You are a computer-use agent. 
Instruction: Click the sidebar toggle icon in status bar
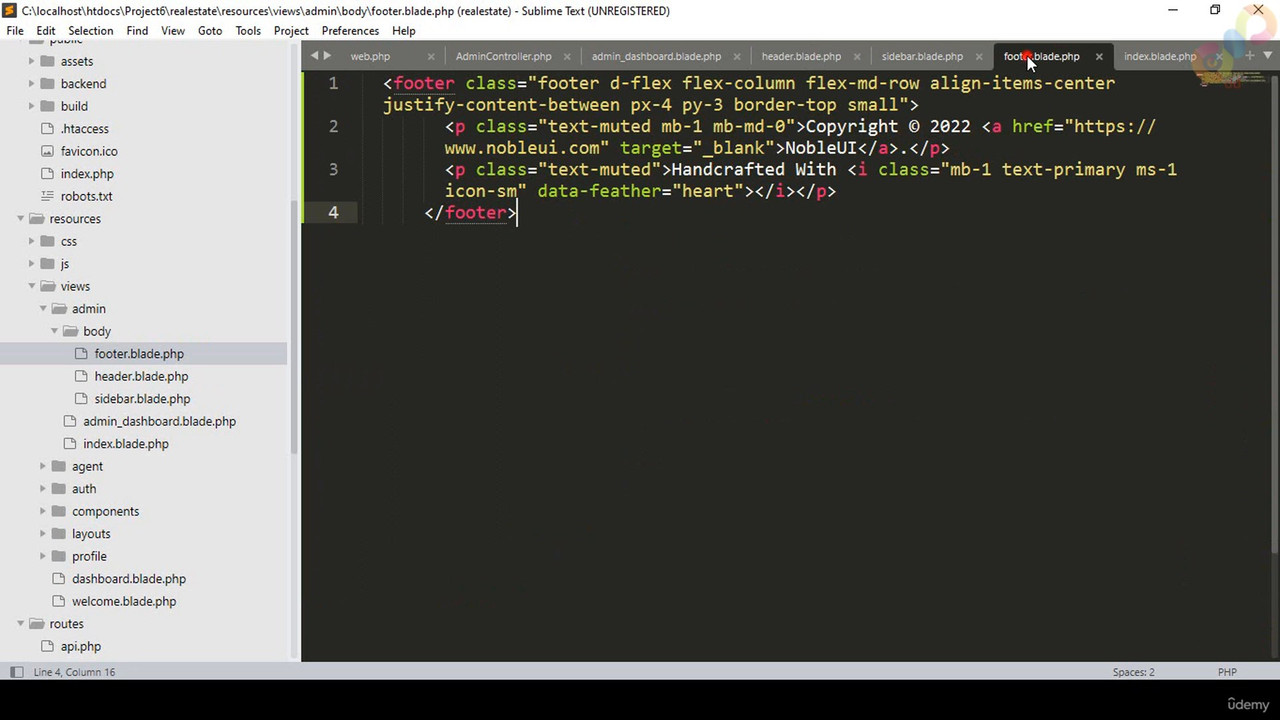tap(16, 672)
